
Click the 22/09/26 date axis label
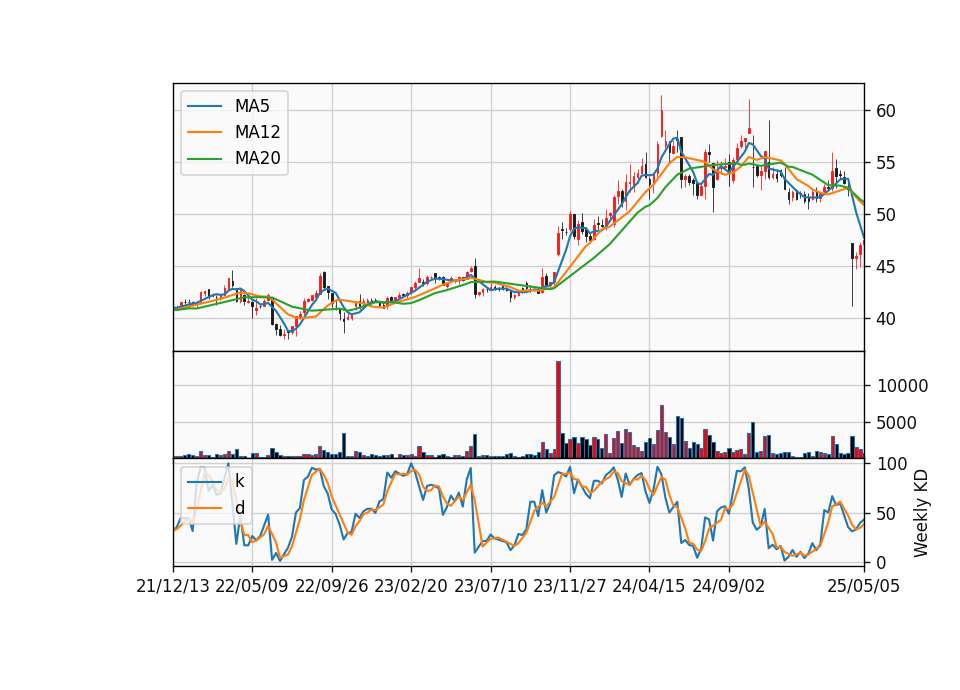(332, 586)
